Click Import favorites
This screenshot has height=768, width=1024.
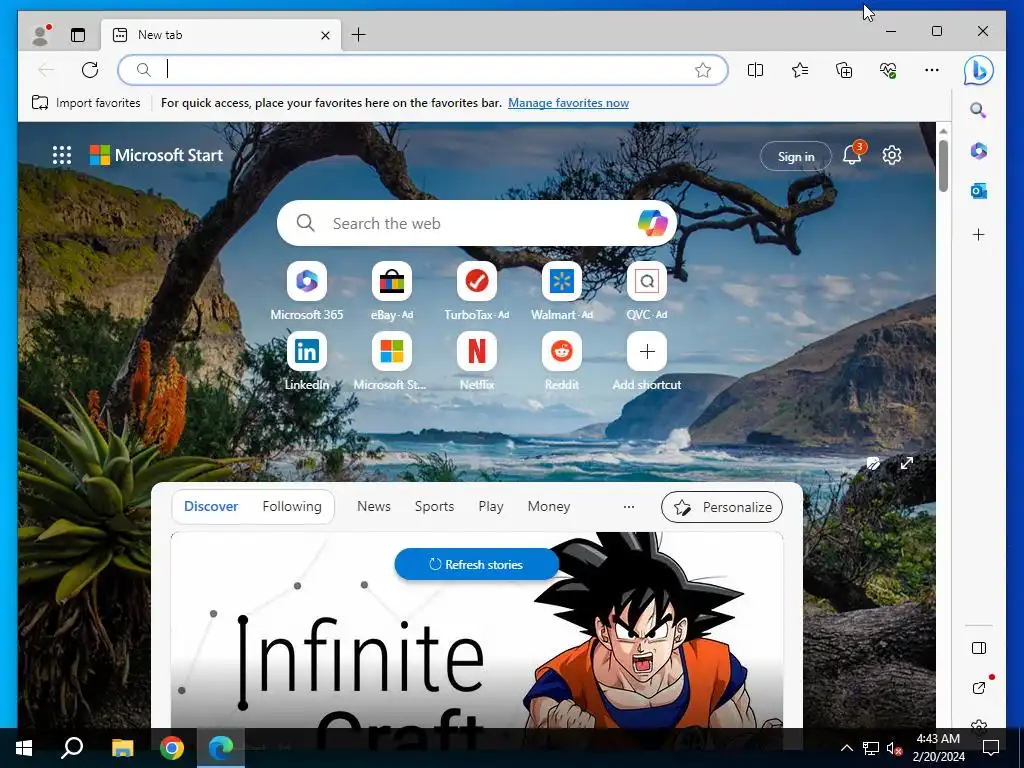[86, 103]
